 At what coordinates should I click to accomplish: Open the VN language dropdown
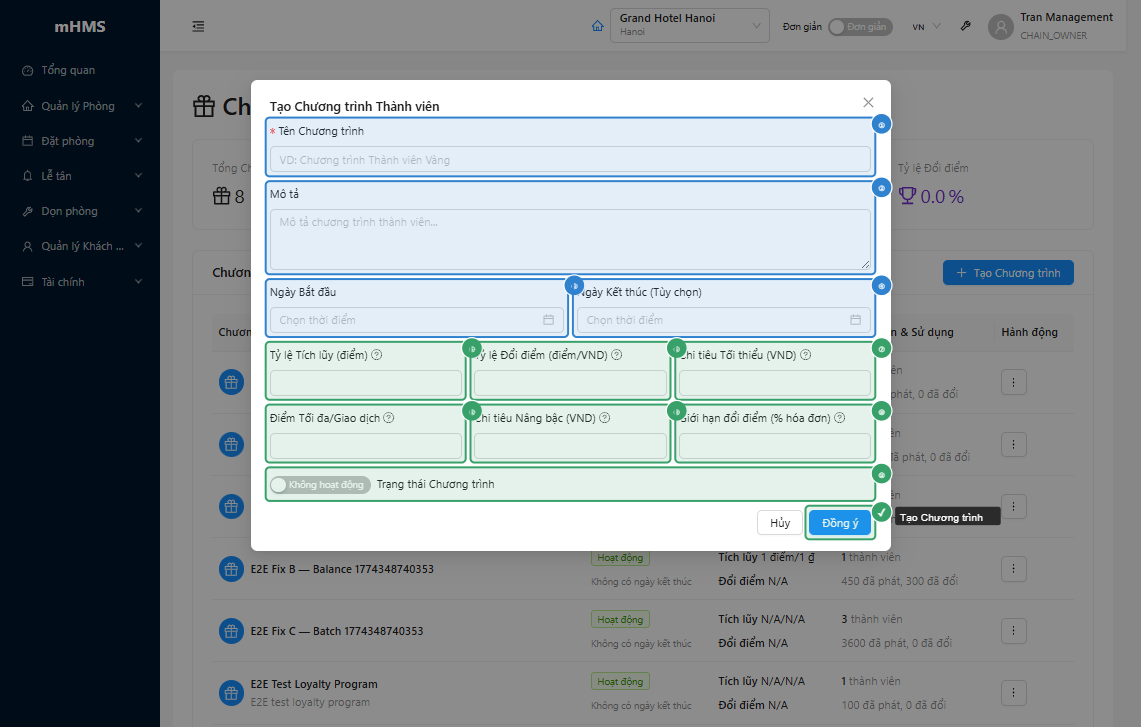tap(926, 27)
